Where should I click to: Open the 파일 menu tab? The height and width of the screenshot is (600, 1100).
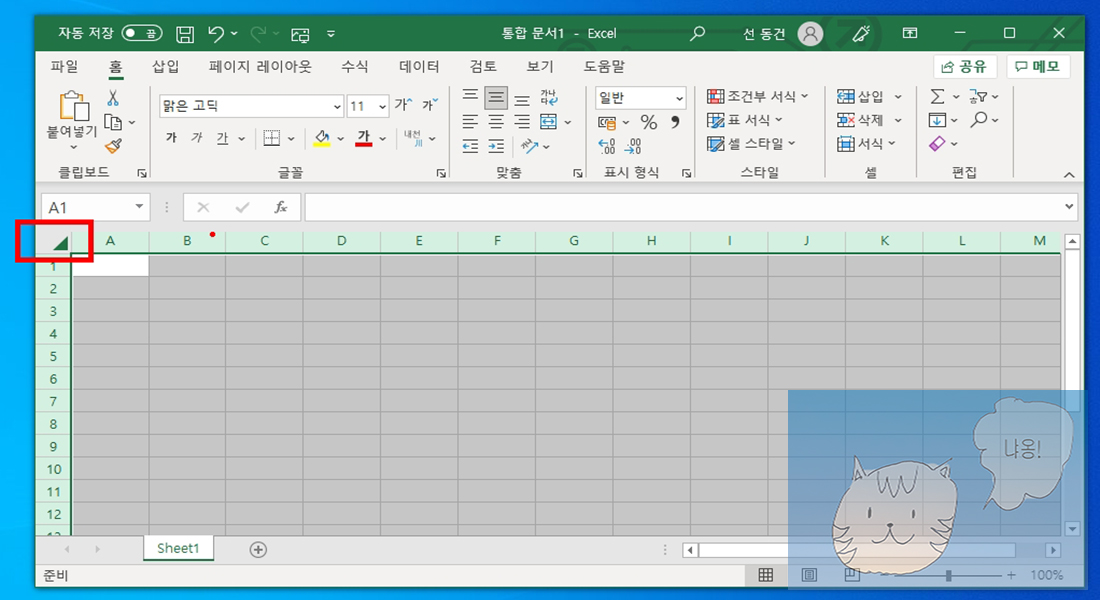pyautogui.click(x=65, y=67)
